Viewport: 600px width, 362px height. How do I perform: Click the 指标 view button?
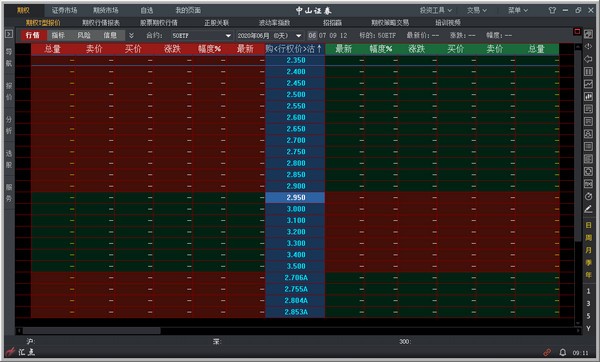click(58, 35)
